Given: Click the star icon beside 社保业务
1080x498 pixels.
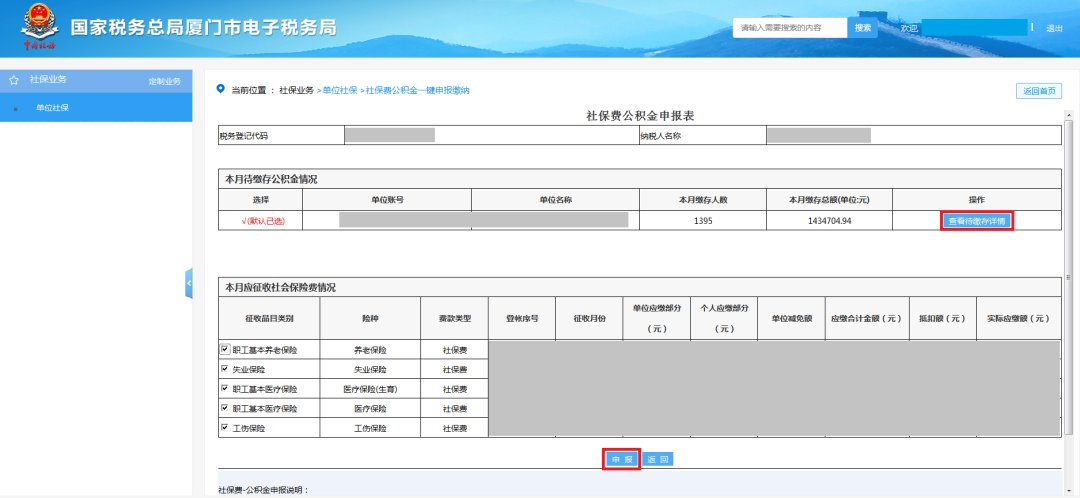Looking at the screenshot, I should (x=14, y=79).
